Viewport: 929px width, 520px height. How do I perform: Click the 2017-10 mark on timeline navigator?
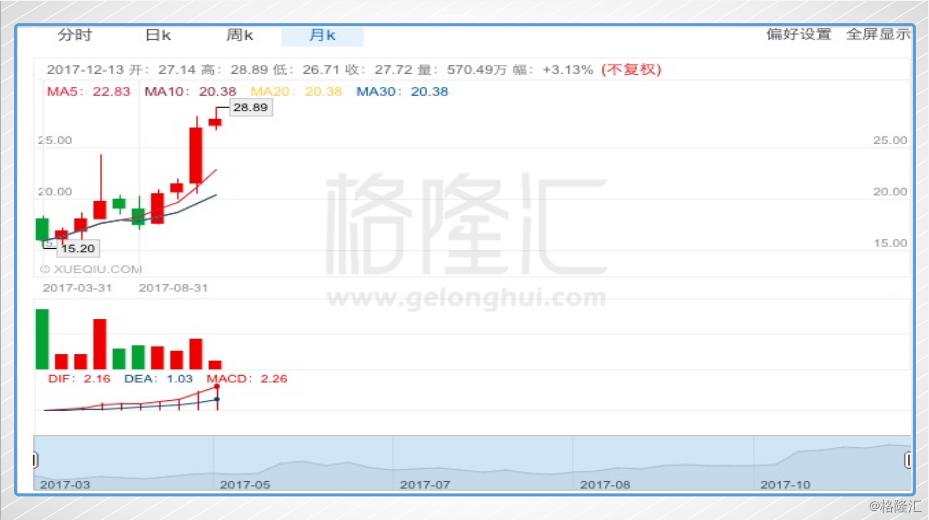pos(785,484)
